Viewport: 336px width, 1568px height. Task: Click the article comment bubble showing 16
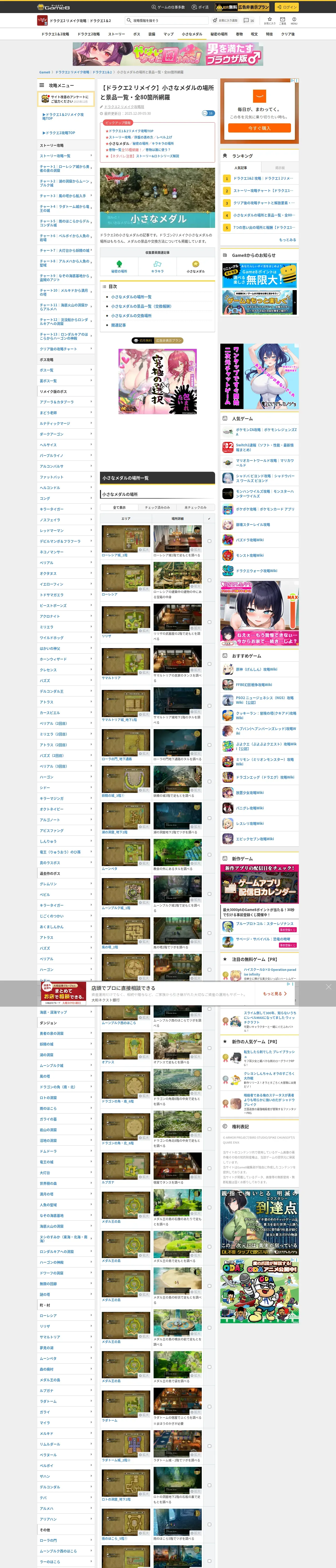pyautogui.click(x=208, y=113)
